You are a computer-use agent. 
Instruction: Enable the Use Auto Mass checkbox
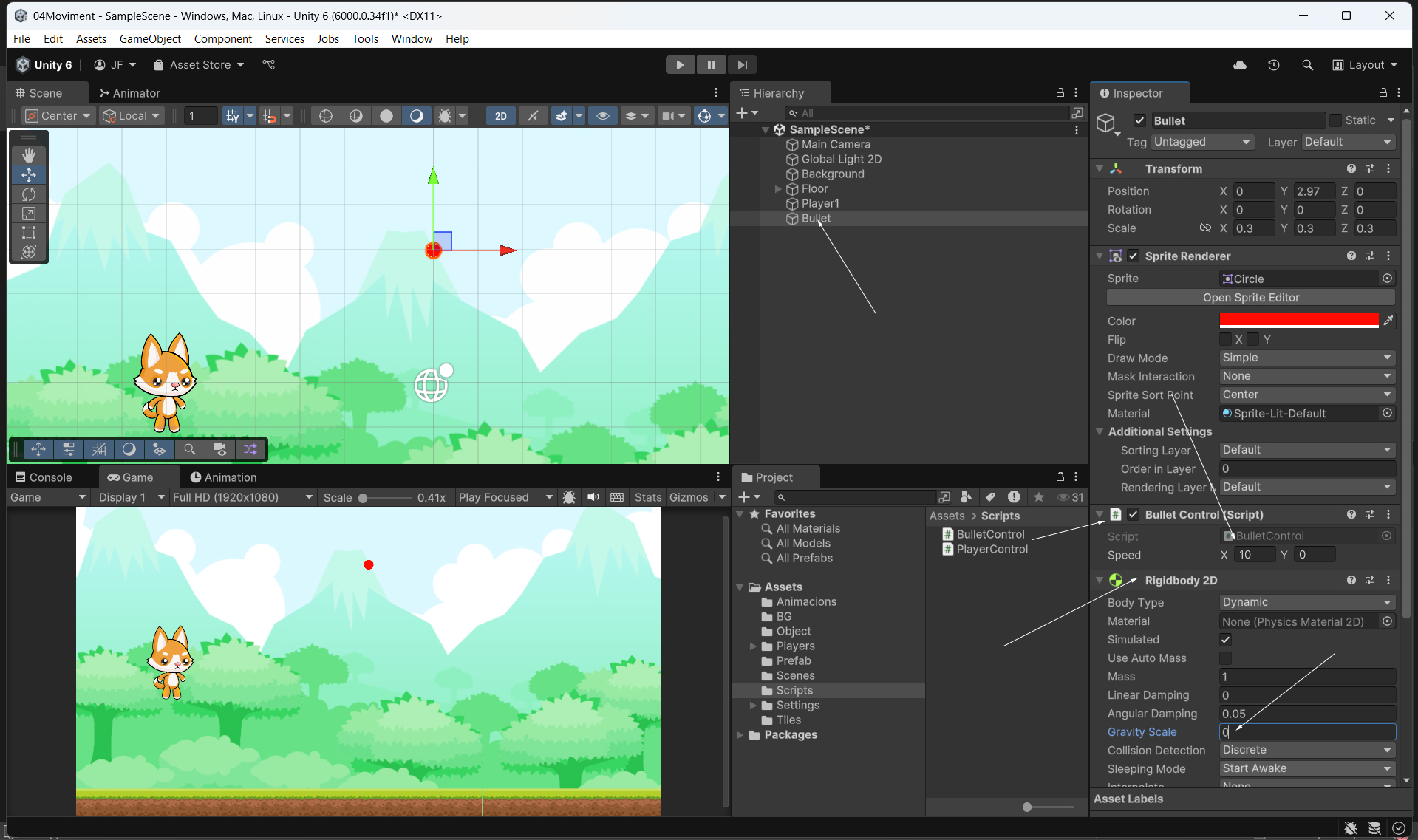point(1226,658)
